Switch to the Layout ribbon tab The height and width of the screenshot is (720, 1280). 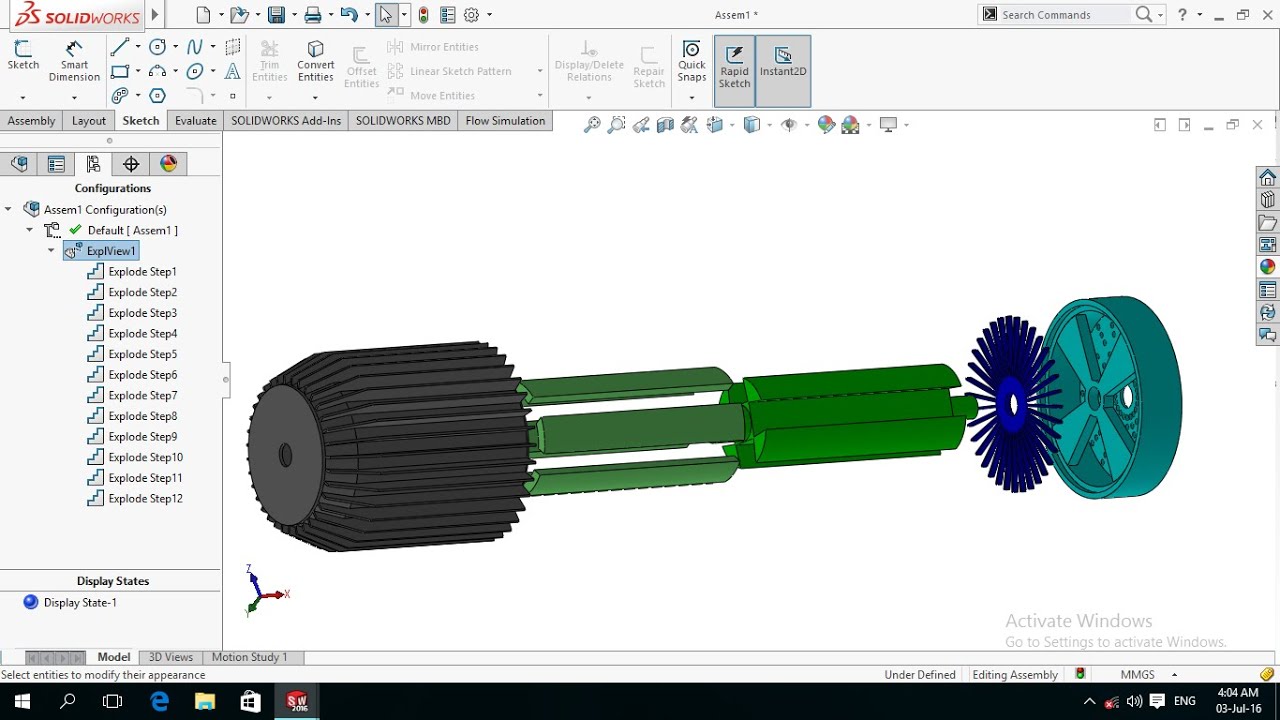[x=89, y=121]
